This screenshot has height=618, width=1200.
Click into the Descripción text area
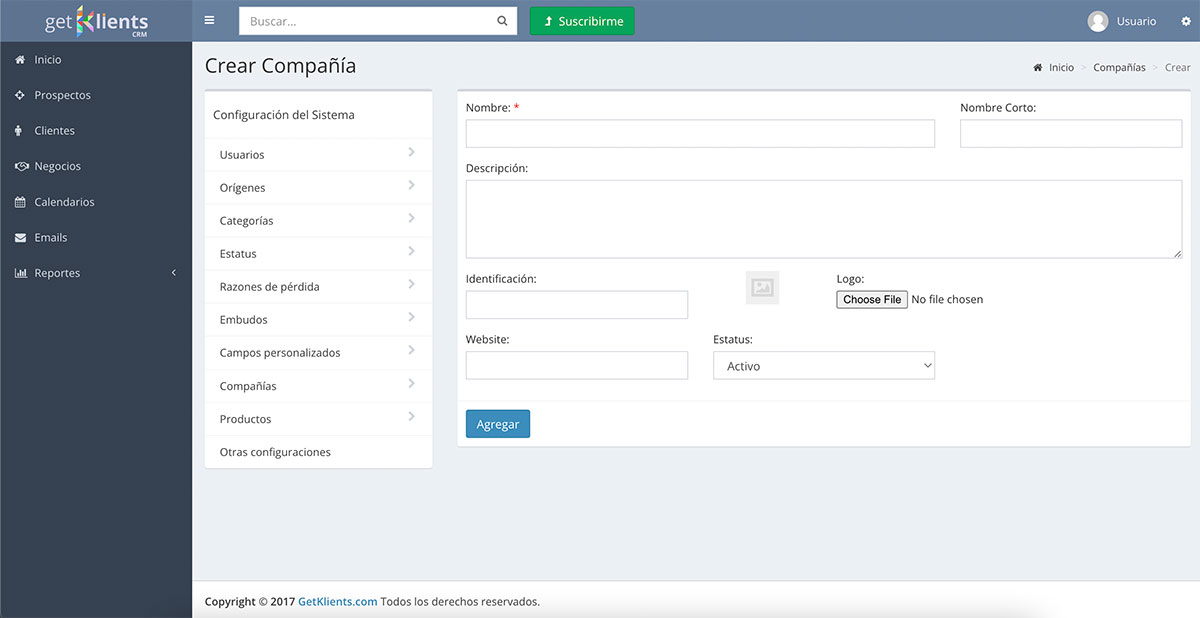pos(823,219)
